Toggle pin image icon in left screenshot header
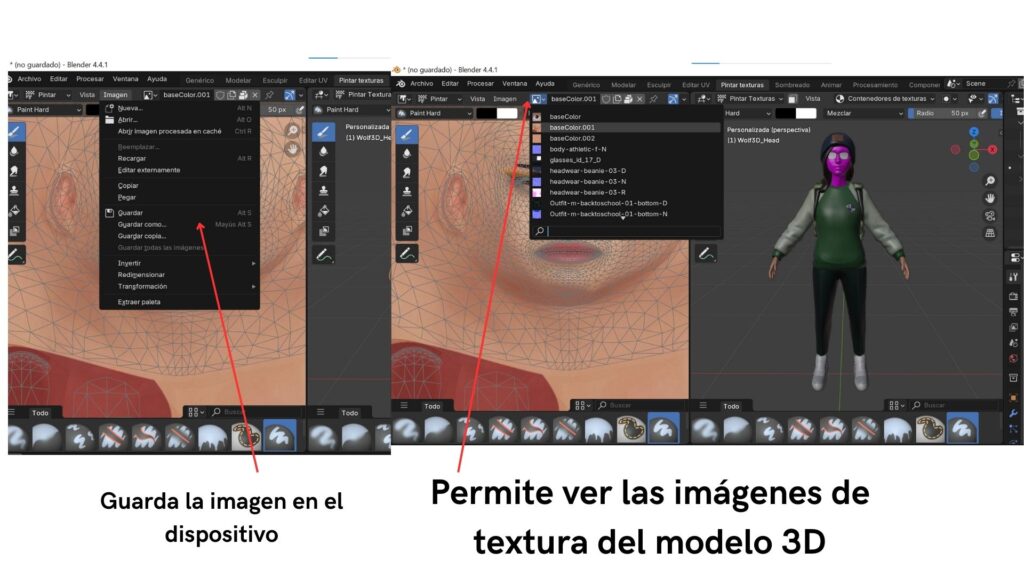Screen dimensions: 1024x576 tap(269, 95)
